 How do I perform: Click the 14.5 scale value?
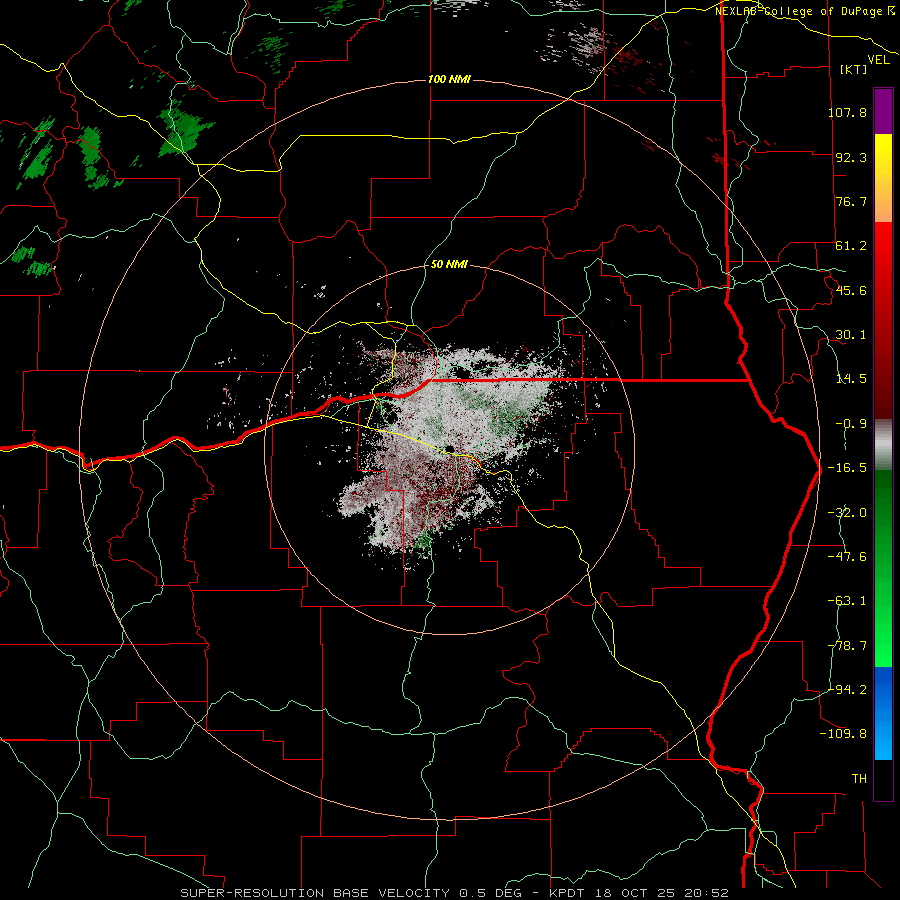[x=851, y=379]
